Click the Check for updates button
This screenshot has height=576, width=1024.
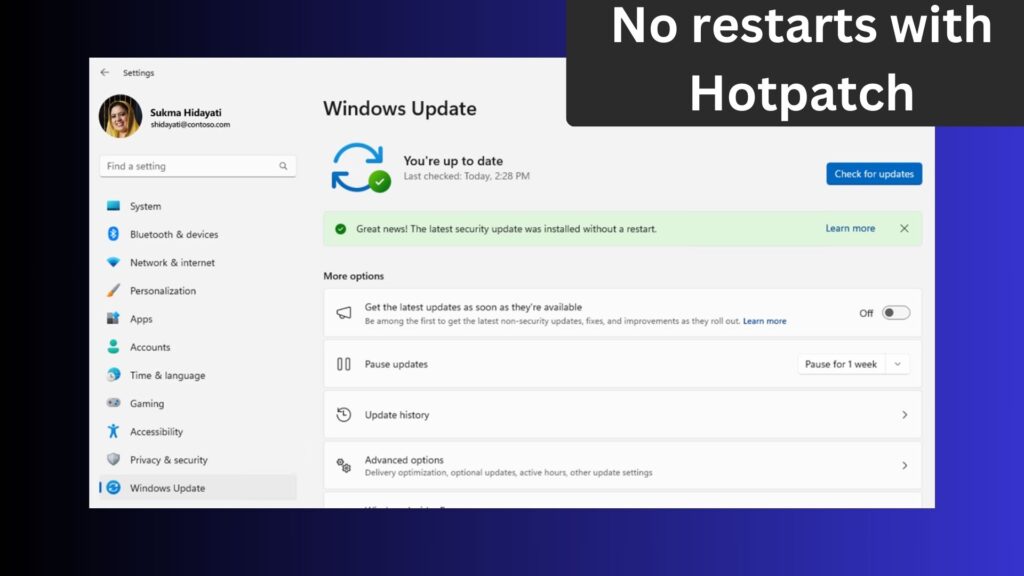873,173
